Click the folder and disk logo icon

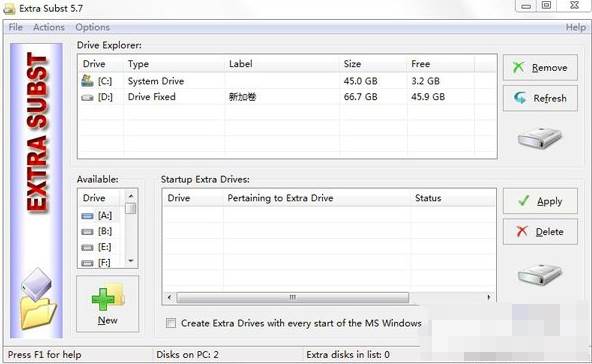[38, 298]
